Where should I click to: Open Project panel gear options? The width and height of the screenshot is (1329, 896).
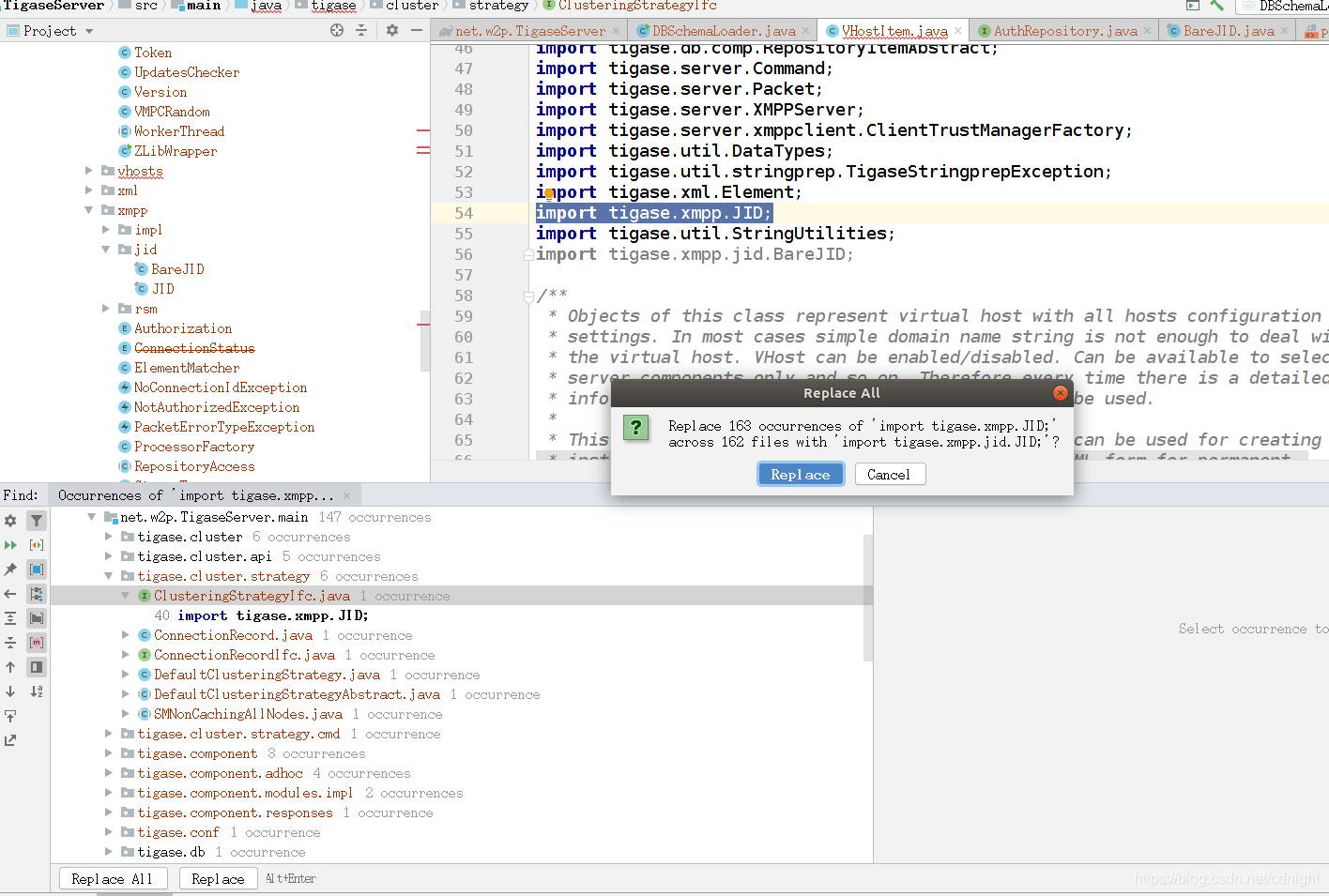coord(392,30)
